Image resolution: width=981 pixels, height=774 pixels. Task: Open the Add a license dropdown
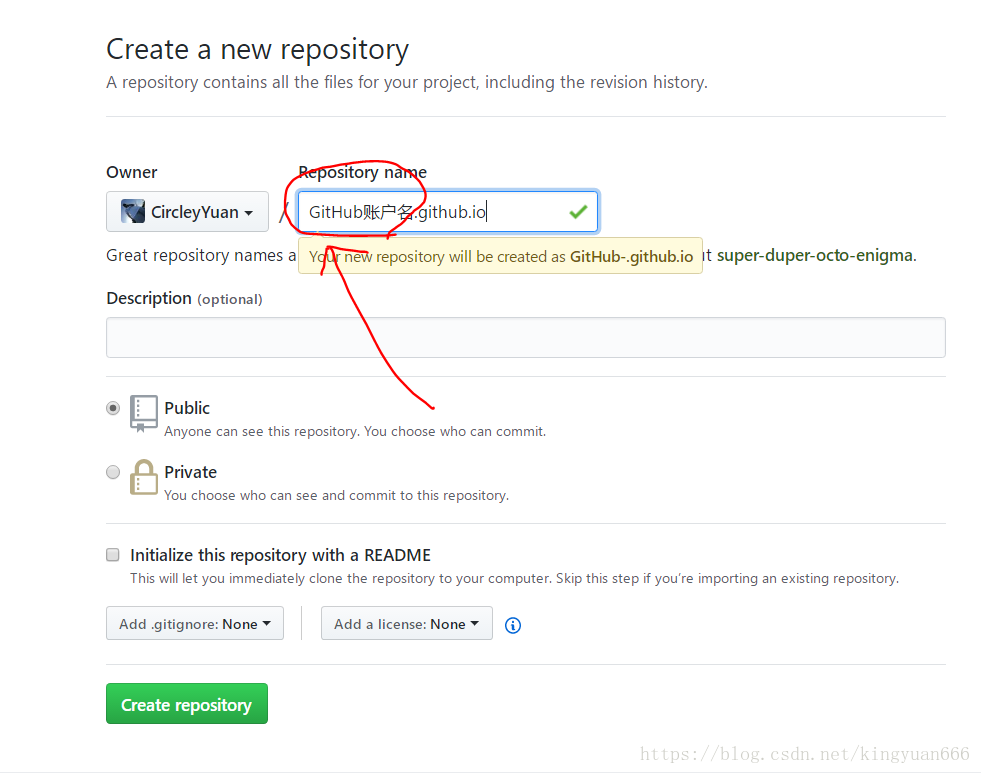pyautogui.click(x=407, y=623)
